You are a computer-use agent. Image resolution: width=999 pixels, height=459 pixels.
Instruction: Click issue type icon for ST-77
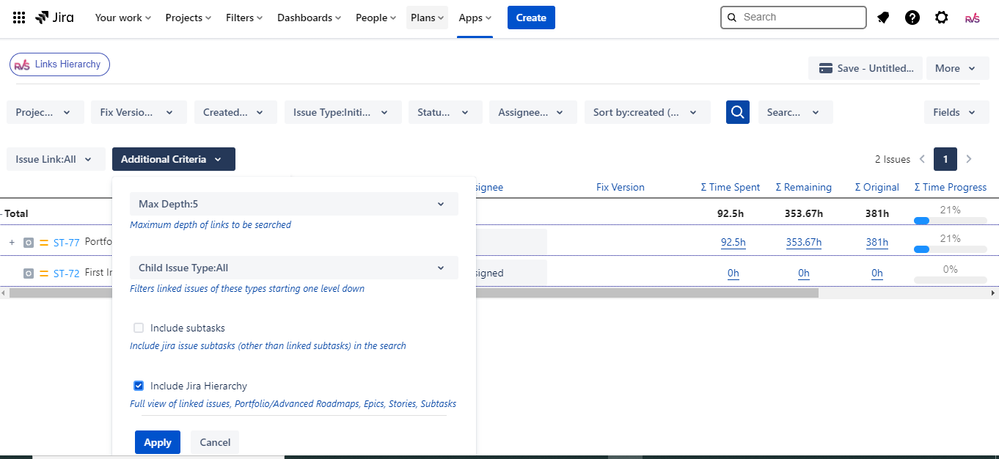(28, 242)
